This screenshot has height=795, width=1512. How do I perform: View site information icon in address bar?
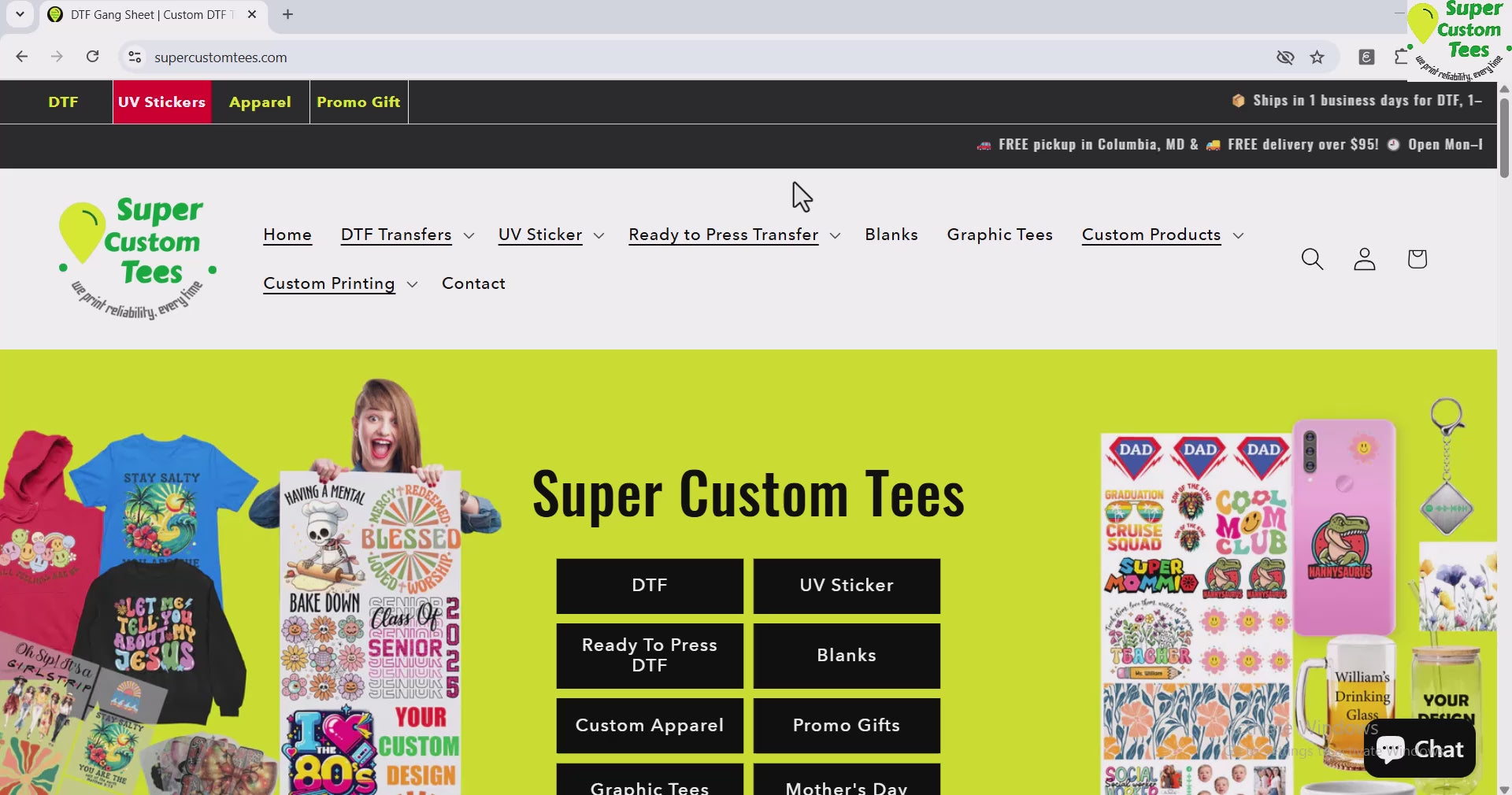pyautogui.click(x=135, y=57)
